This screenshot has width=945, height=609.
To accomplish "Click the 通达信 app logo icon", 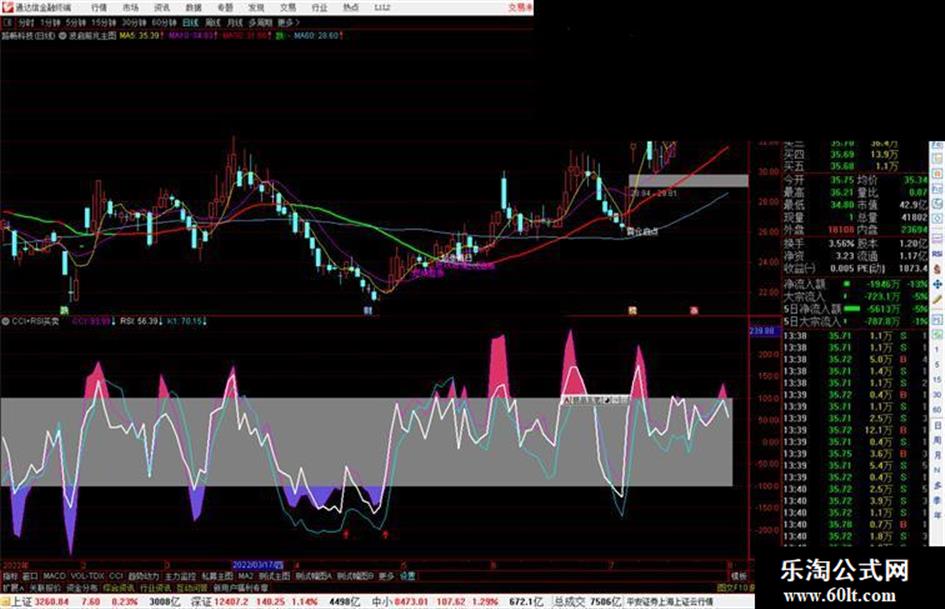I will coord(7,7).
